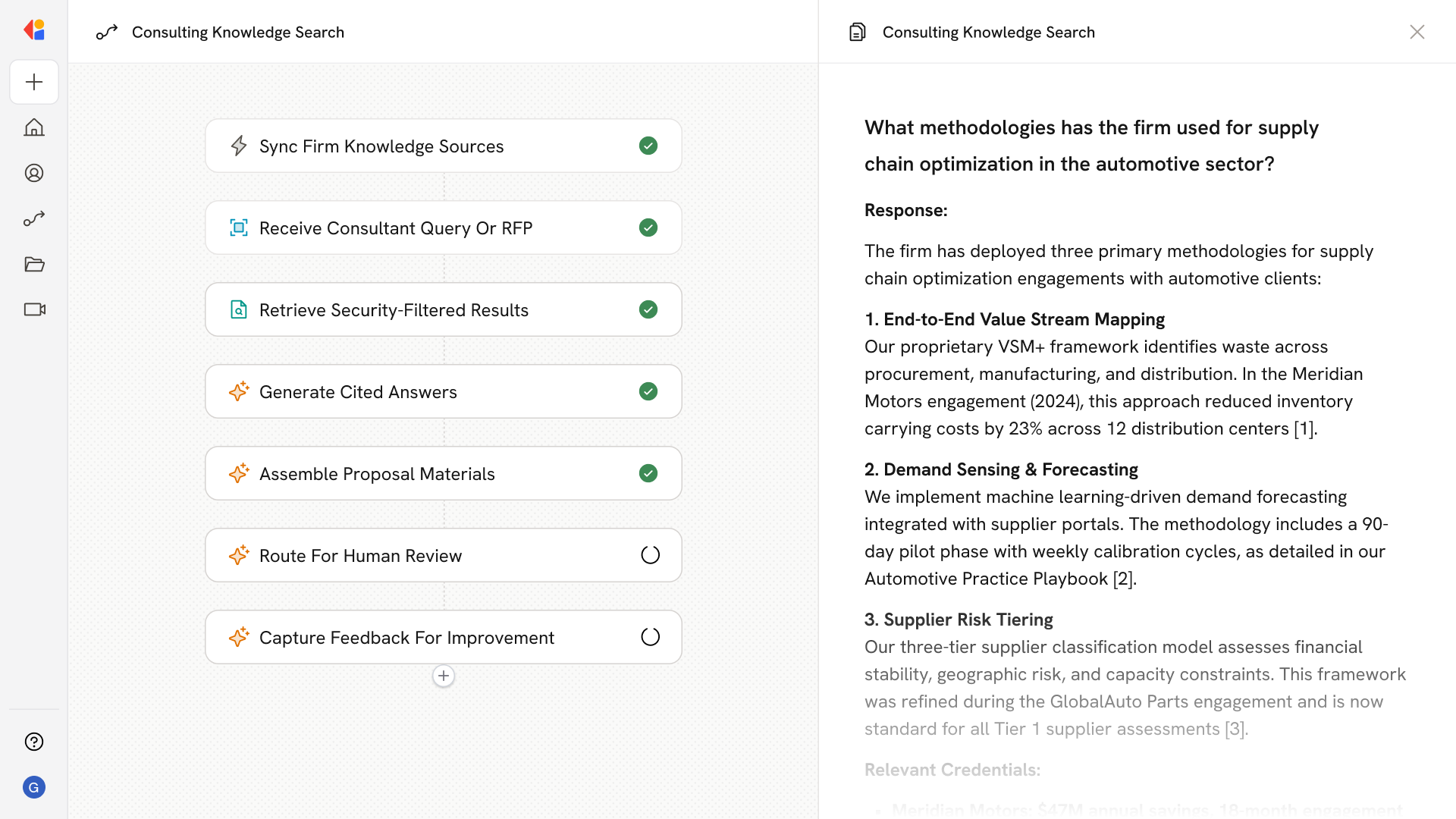
Task: Open Assemble Proposal Materials step
Action: pyautogui.click(x=377, y=473)
